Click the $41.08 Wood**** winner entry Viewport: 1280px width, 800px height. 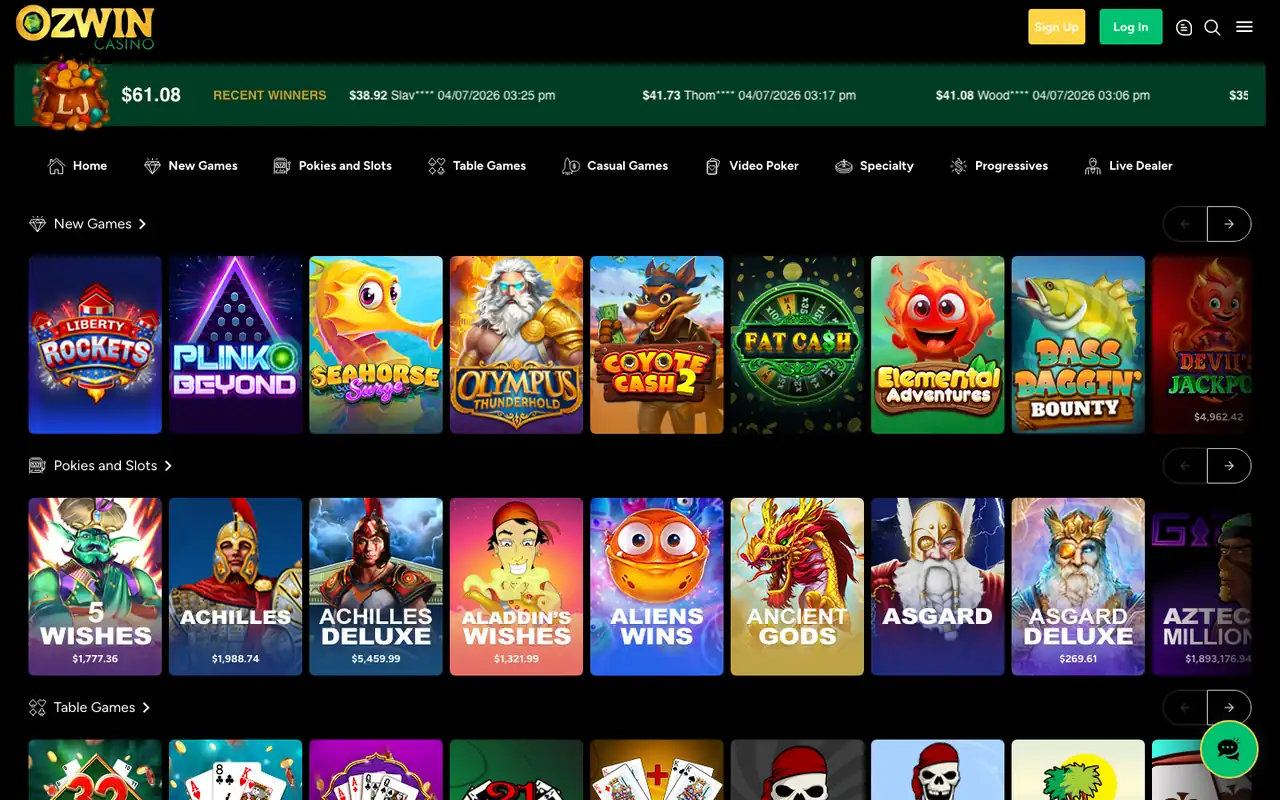point(1043,95)
